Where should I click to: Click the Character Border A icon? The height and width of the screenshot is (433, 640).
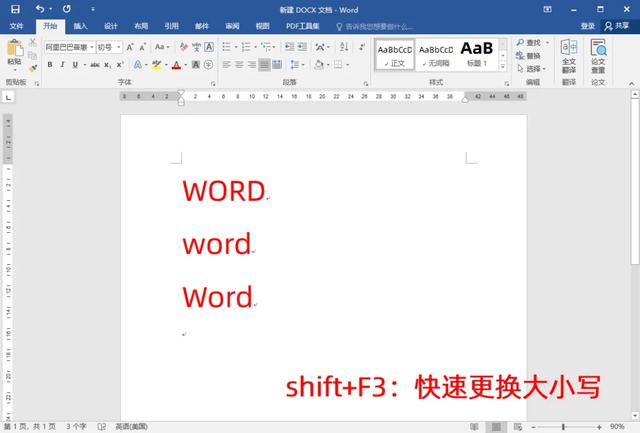tap(209, 47)
